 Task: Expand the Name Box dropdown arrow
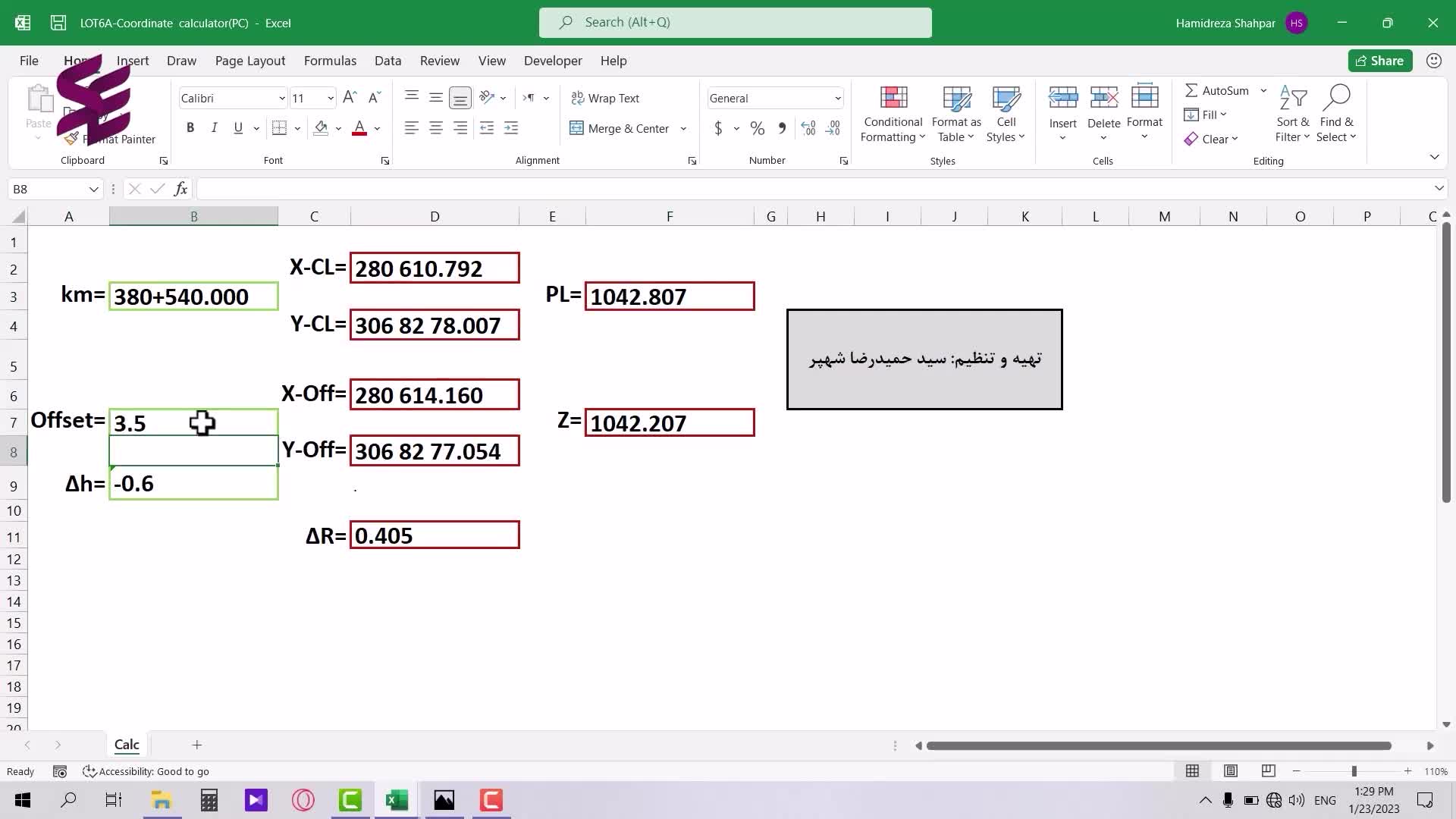coord(93,189)
